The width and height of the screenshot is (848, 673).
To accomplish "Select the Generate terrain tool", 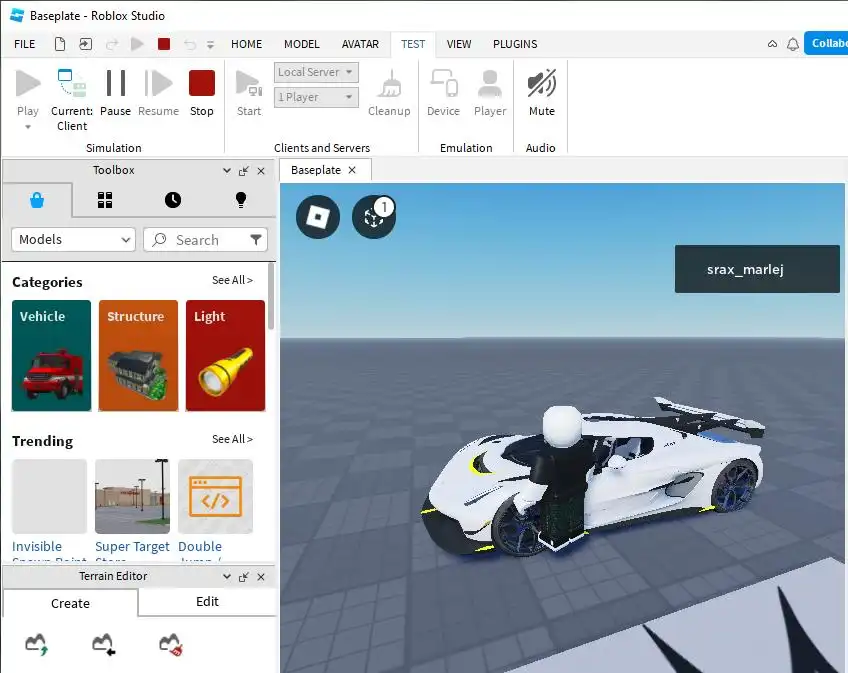I will [37, 644].
